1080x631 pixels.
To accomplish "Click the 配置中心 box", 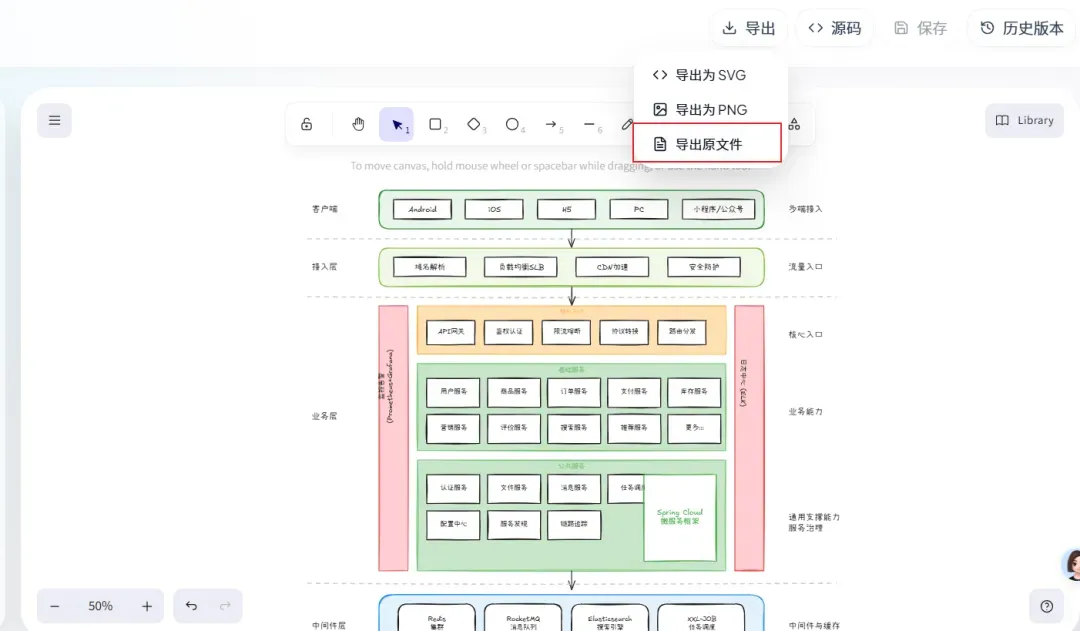I will tap(453, 525).
